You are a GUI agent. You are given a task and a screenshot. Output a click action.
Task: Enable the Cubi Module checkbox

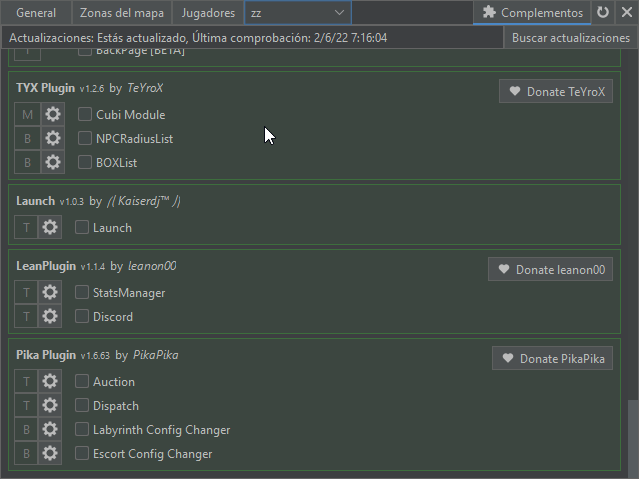click(86, 114)
